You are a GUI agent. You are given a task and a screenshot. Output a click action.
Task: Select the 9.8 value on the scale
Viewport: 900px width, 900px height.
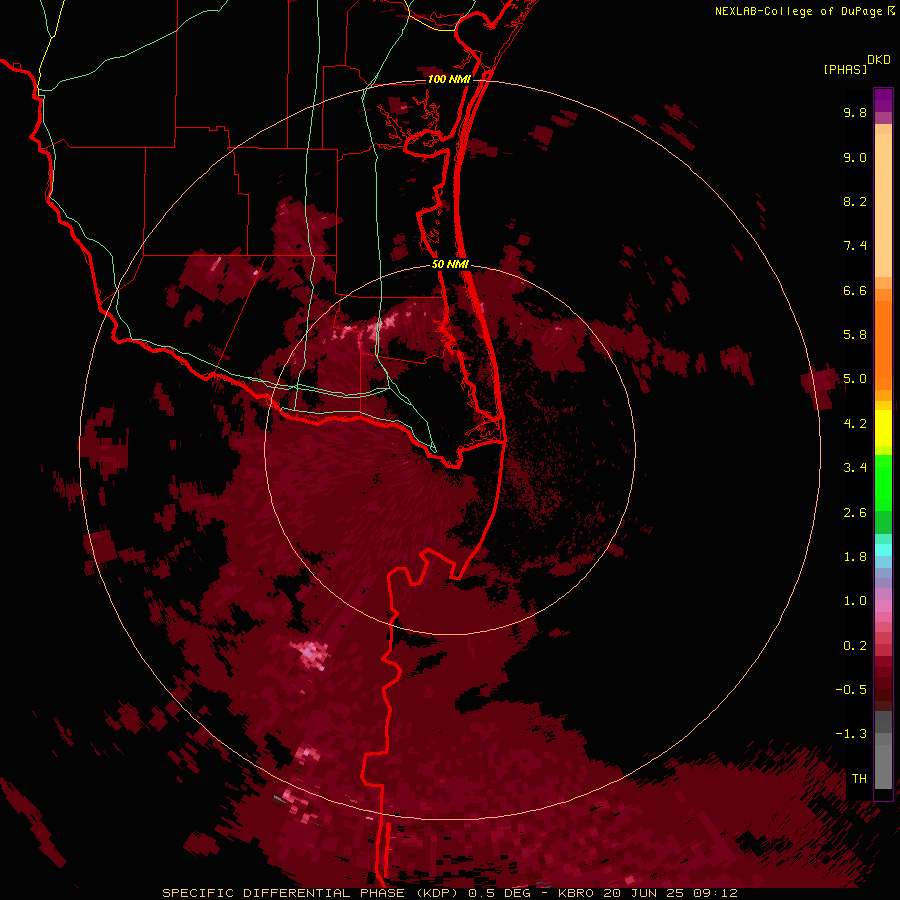pos(855,112)
